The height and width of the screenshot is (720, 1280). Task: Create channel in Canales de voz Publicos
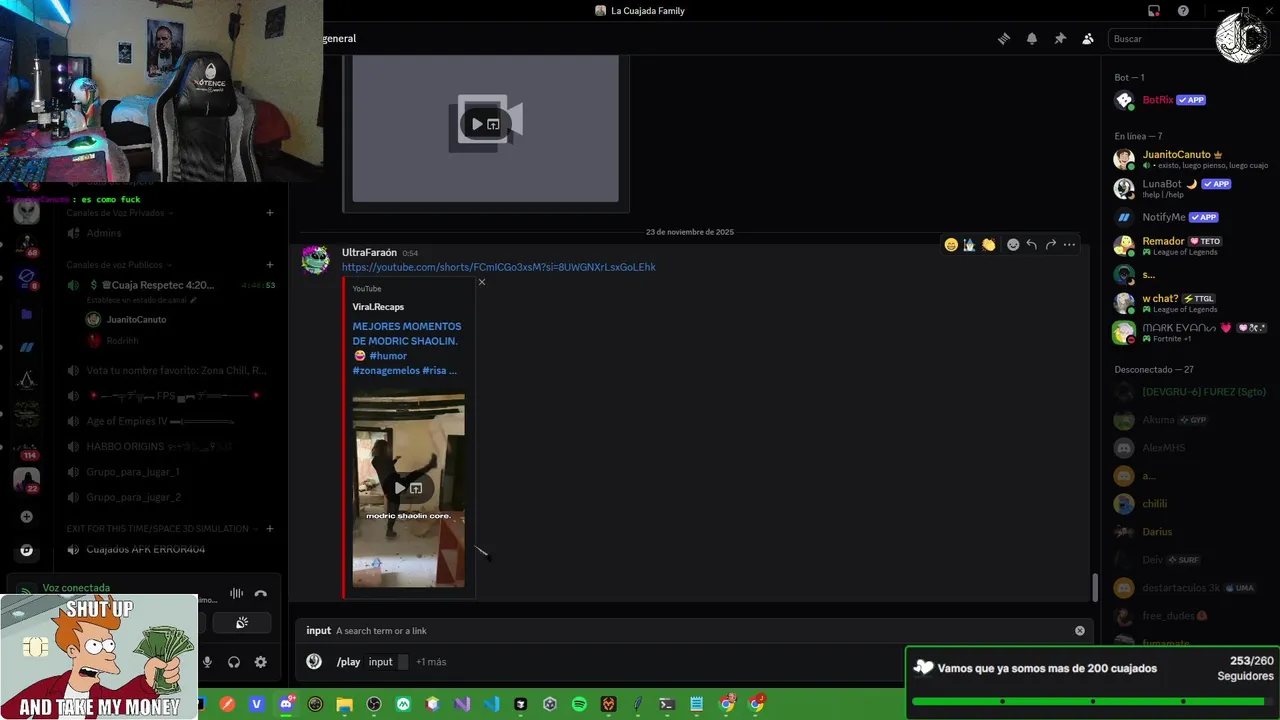[x=270, y=265]
